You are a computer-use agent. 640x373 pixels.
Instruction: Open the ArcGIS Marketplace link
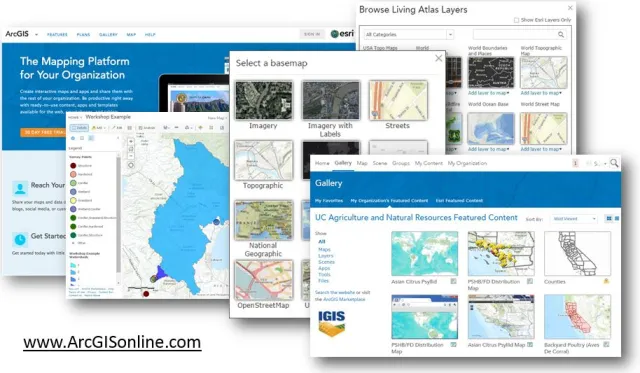pos(344,299)
